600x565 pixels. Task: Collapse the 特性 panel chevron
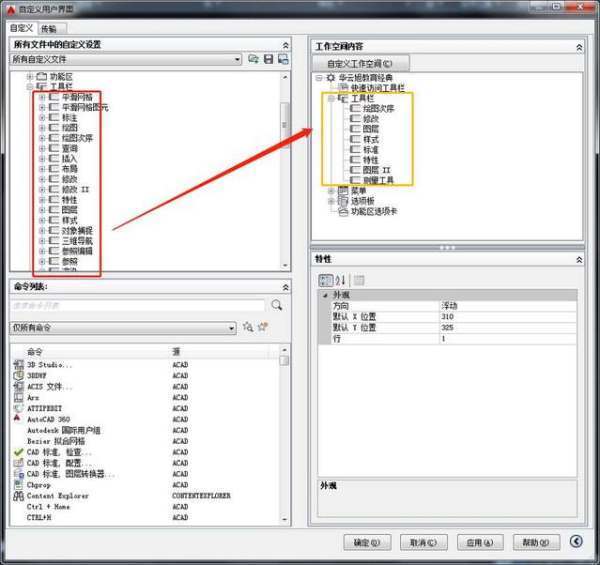579,260
